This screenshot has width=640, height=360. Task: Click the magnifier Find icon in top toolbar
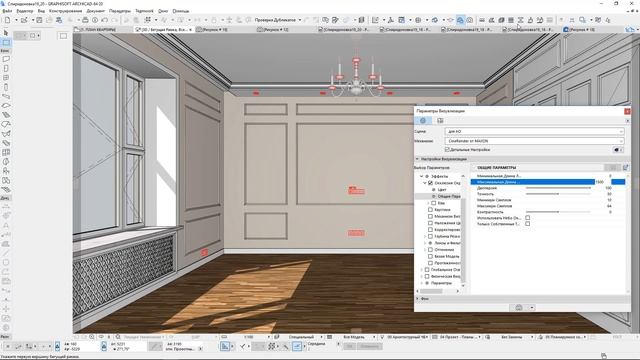pos(582,20)
